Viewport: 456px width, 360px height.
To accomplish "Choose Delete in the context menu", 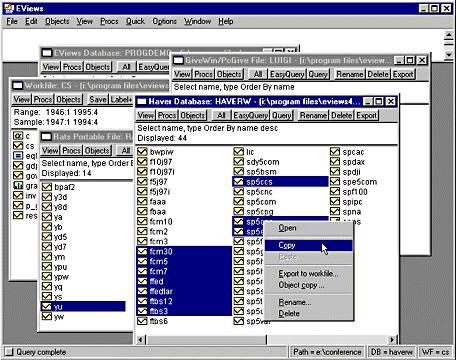I will (x=309, y=314).
